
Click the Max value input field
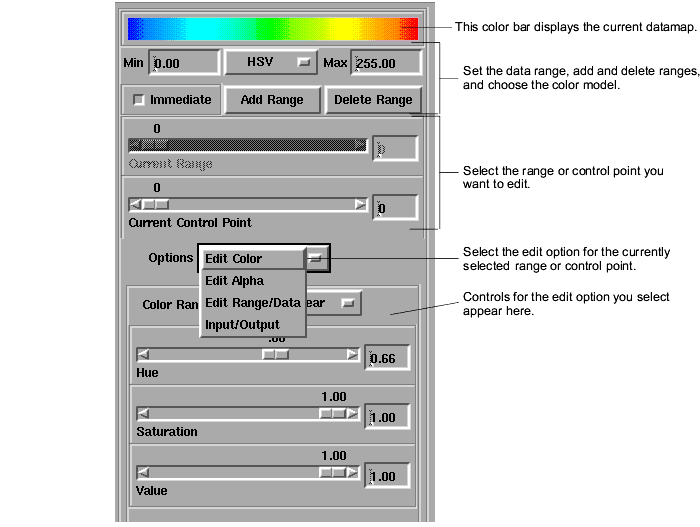[x=385, y=63]
